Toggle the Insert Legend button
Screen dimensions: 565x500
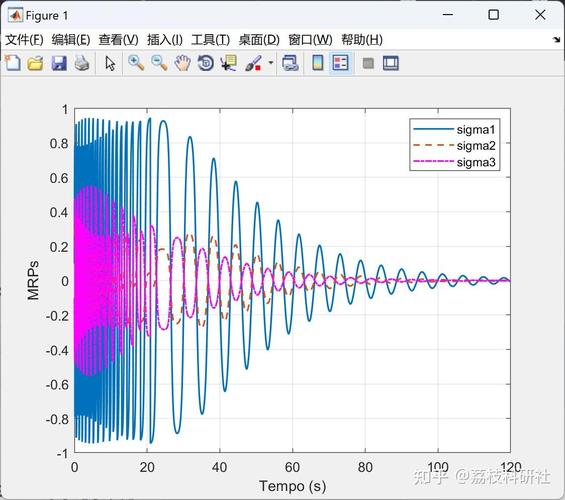(x=341, y=63)
